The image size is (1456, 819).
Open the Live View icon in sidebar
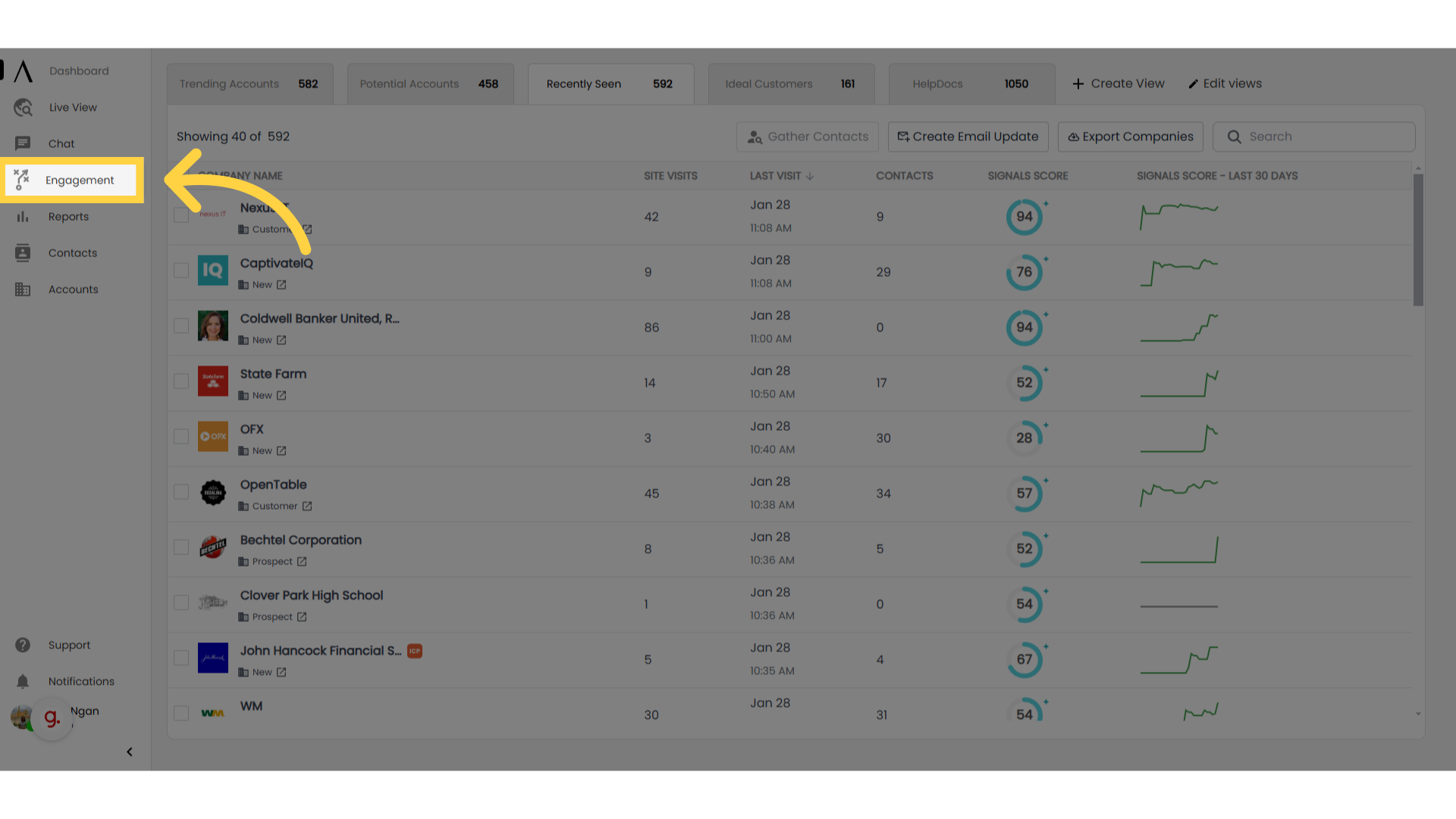point(23,108)
